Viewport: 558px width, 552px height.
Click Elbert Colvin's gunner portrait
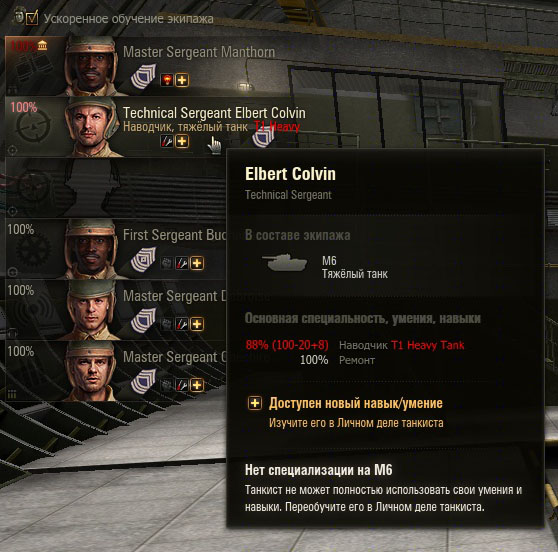[x=92, y=127]
